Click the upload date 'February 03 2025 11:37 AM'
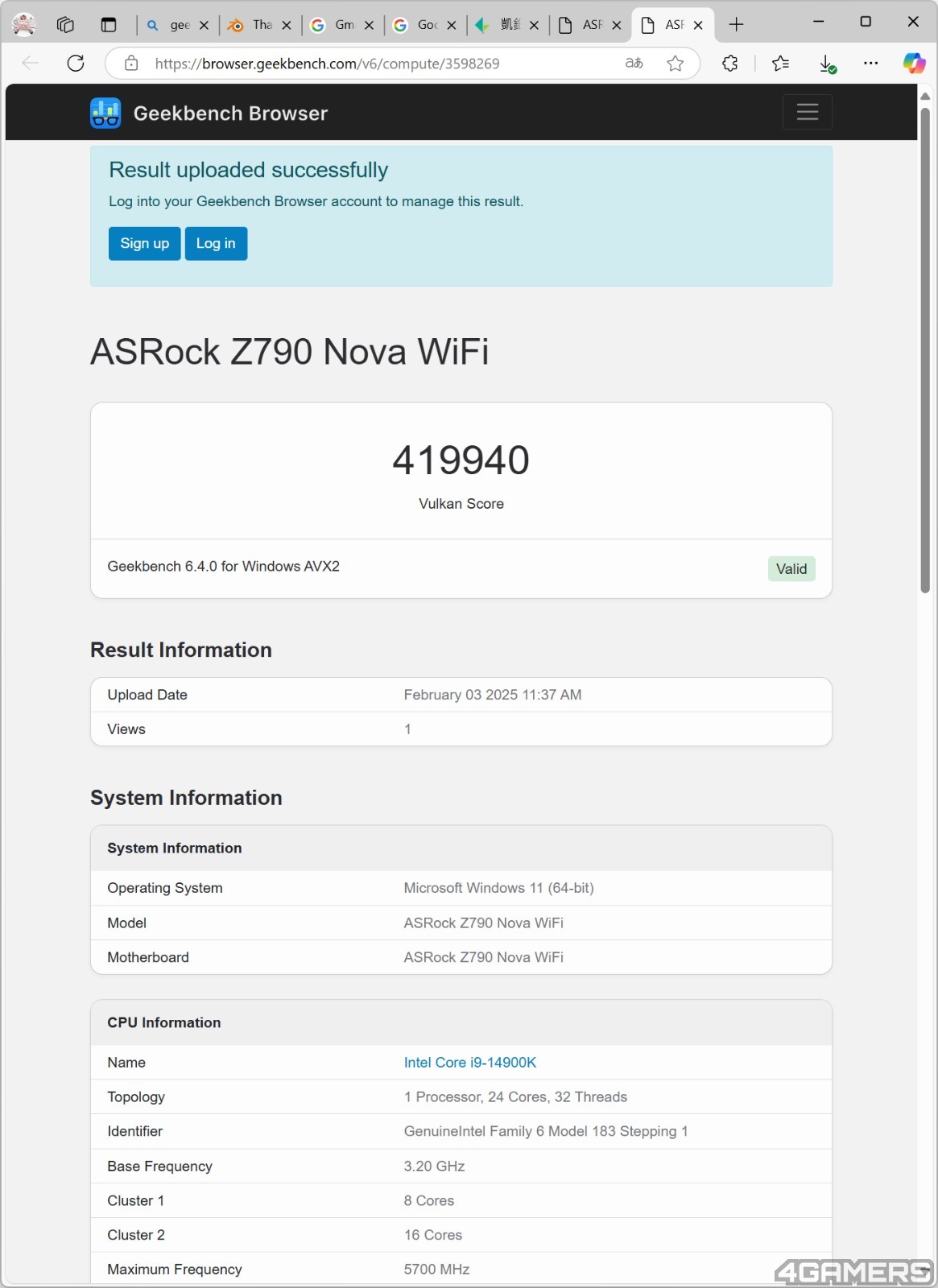938x1288 pixels. (x=493, y=695)
